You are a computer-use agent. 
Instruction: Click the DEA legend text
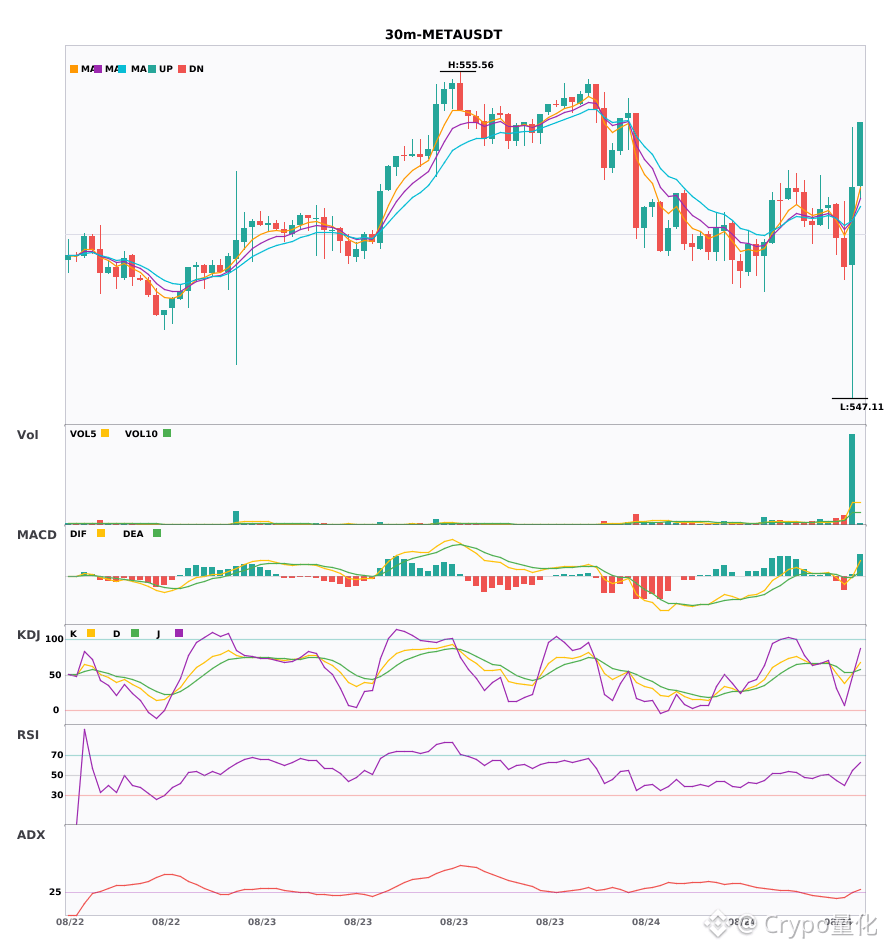[x=133, y=534]
